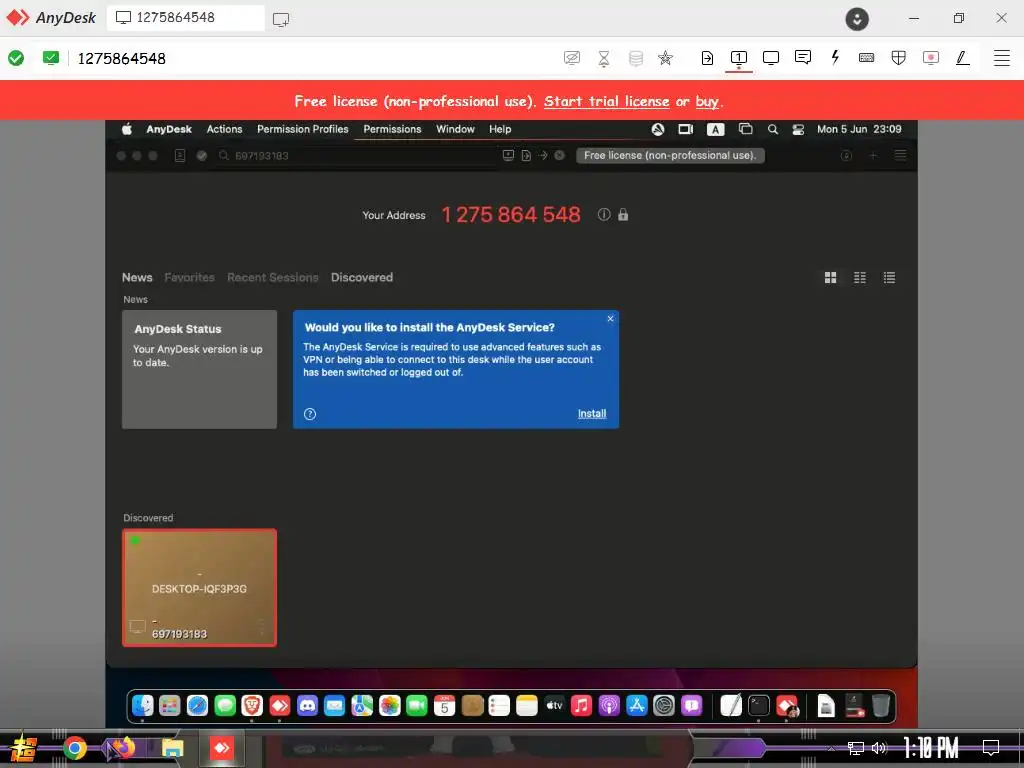This screenshot has height=768, width=1024.
Task: Click the shield Permissions icon in toolbar
Action: click(x=899, y=57)
